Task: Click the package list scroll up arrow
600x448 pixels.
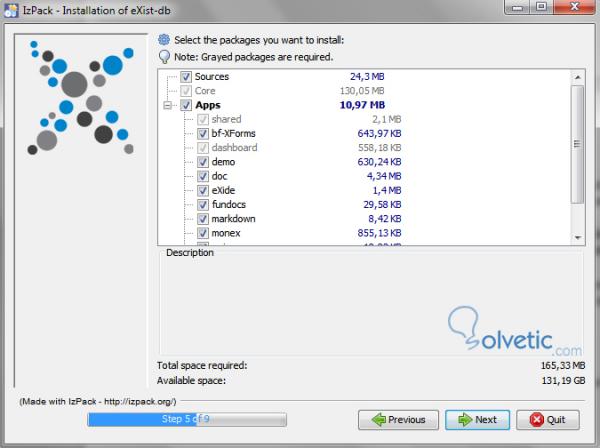Action: (x=577, y=78)
